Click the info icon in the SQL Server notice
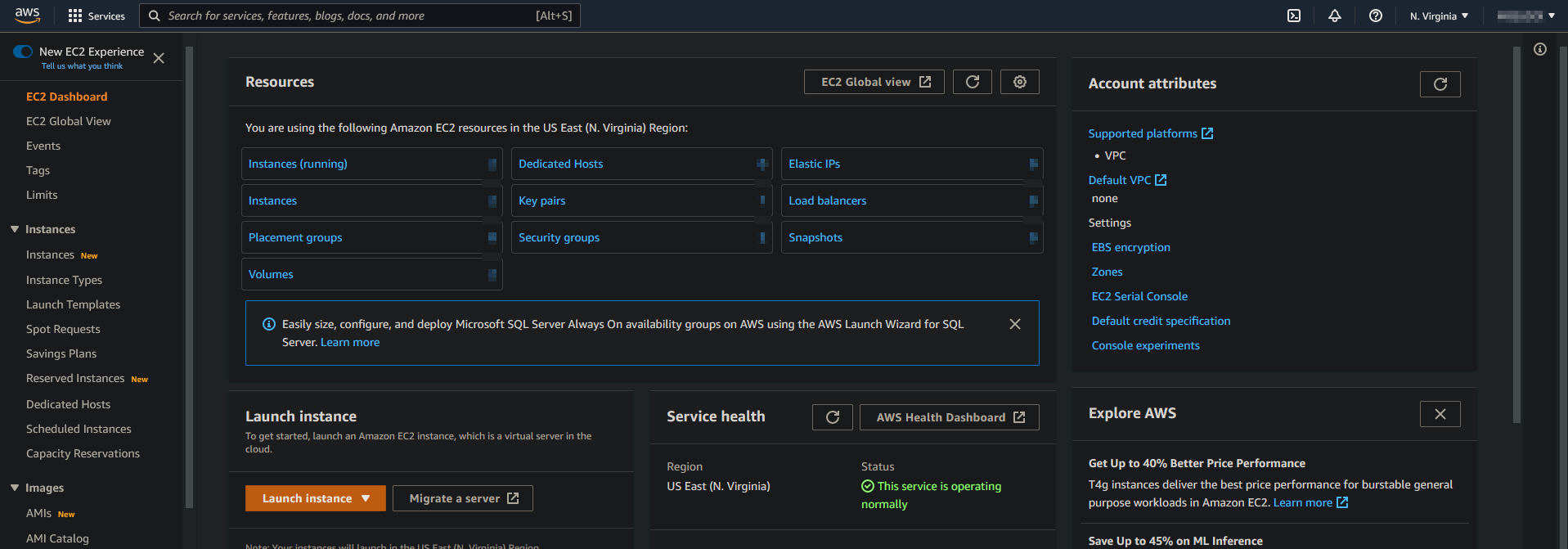1568x549 pixels. tap(268, 324)
